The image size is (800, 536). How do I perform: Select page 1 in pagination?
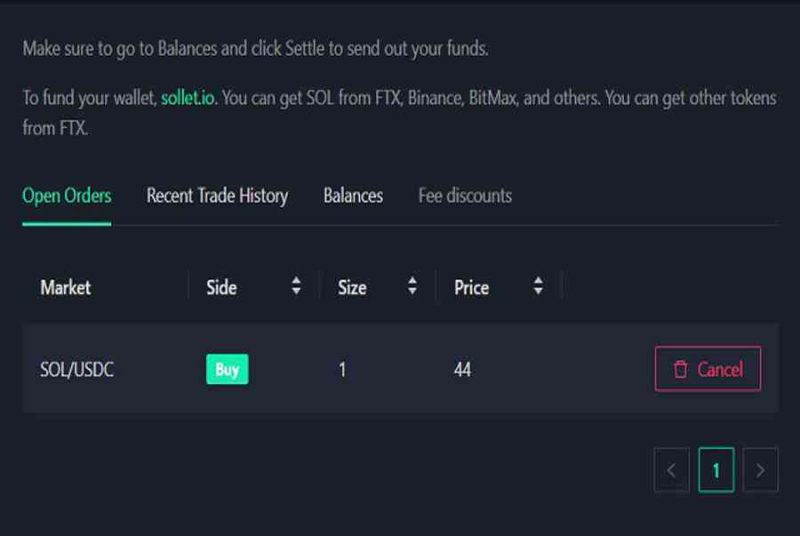[716, 470]
